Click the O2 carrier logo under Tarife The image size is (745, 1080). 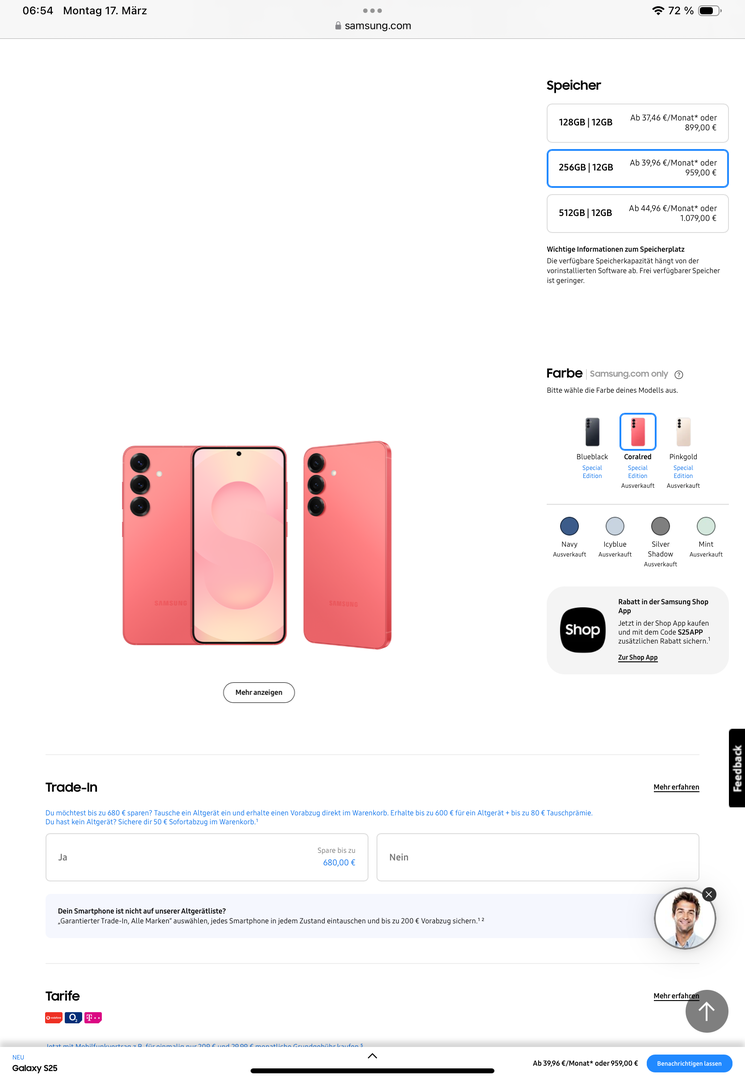click(73, 1017)
